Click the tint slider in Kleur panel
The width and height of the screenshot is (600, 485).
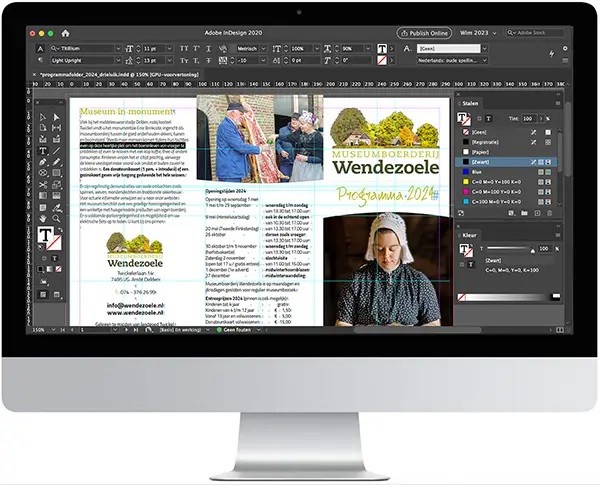click(x=509, y=249)
